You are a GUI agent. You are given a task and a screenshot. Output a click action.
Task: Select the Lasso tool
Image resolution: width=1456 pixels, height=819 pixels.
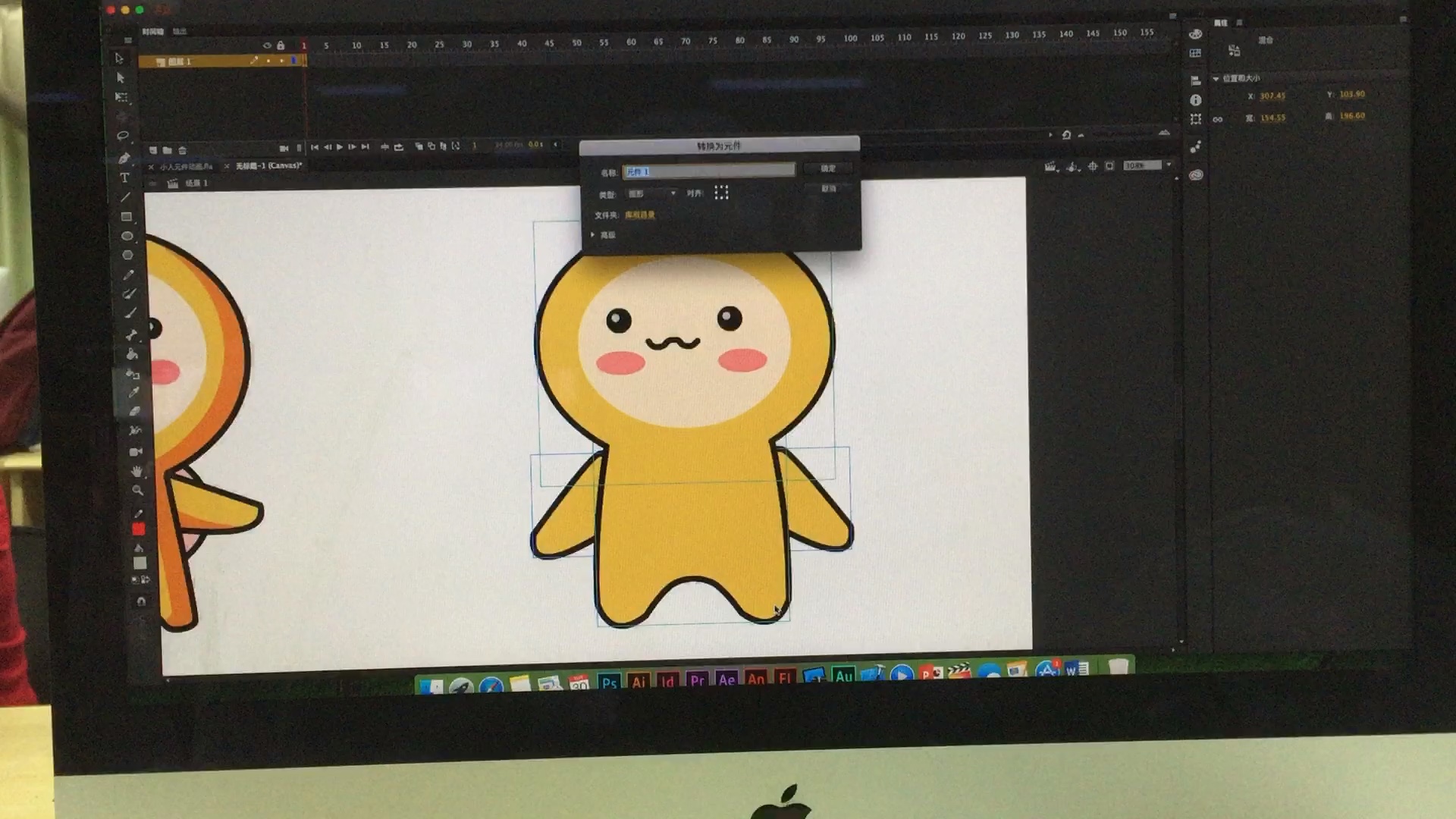123,136
